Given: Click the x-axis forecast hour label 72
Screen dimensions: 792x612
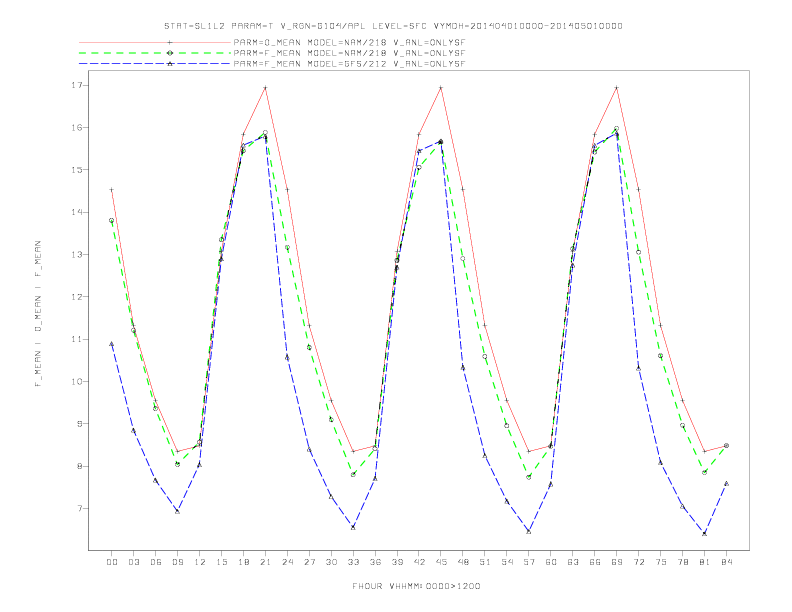Looking at the screenshot, I should coord(638,562).
